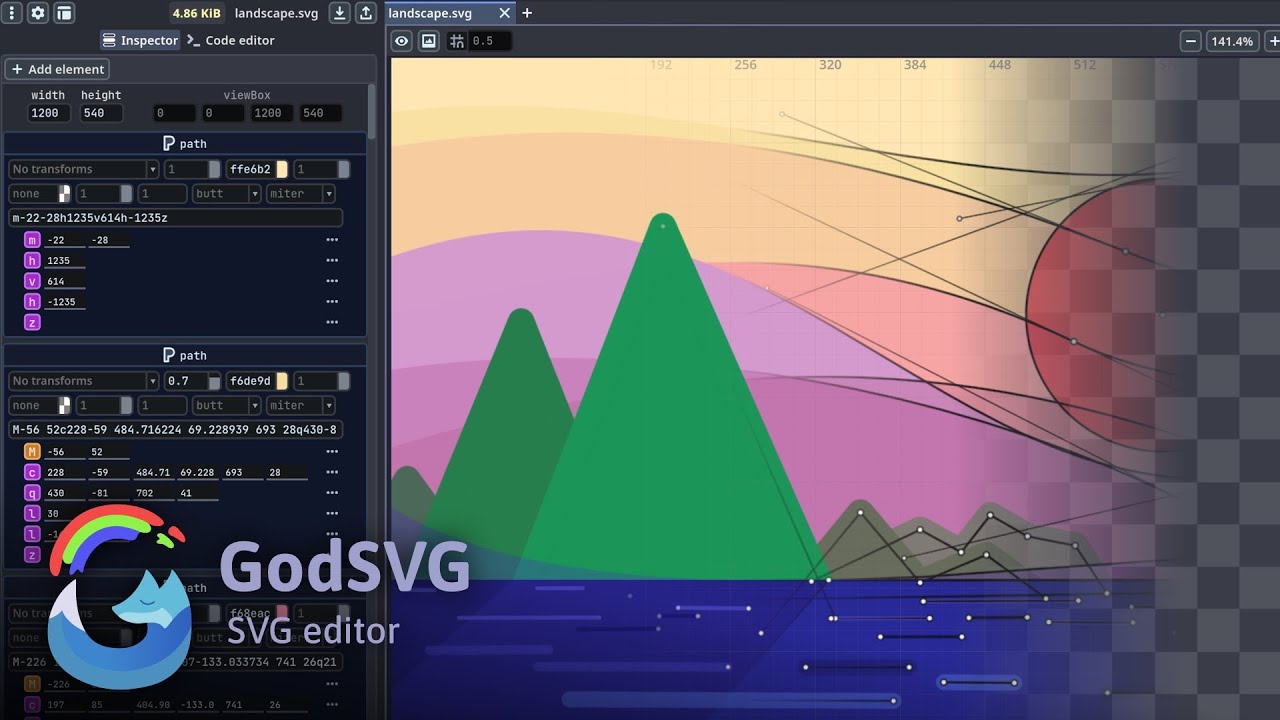1280x720 pixels.
Task: Zoom out with the minus button
Action: click(1190, 41)
